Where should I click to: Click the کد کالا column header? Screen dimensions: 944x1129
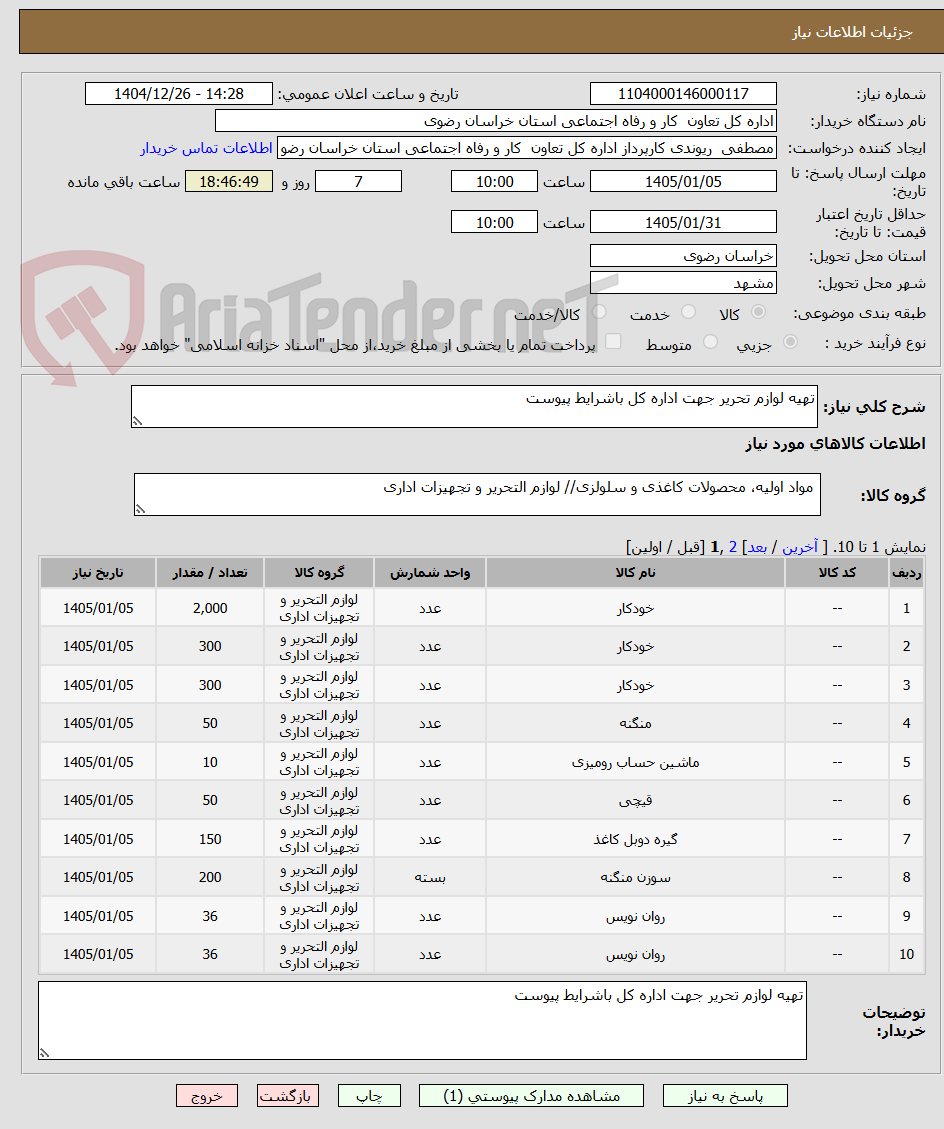(837, 572)
